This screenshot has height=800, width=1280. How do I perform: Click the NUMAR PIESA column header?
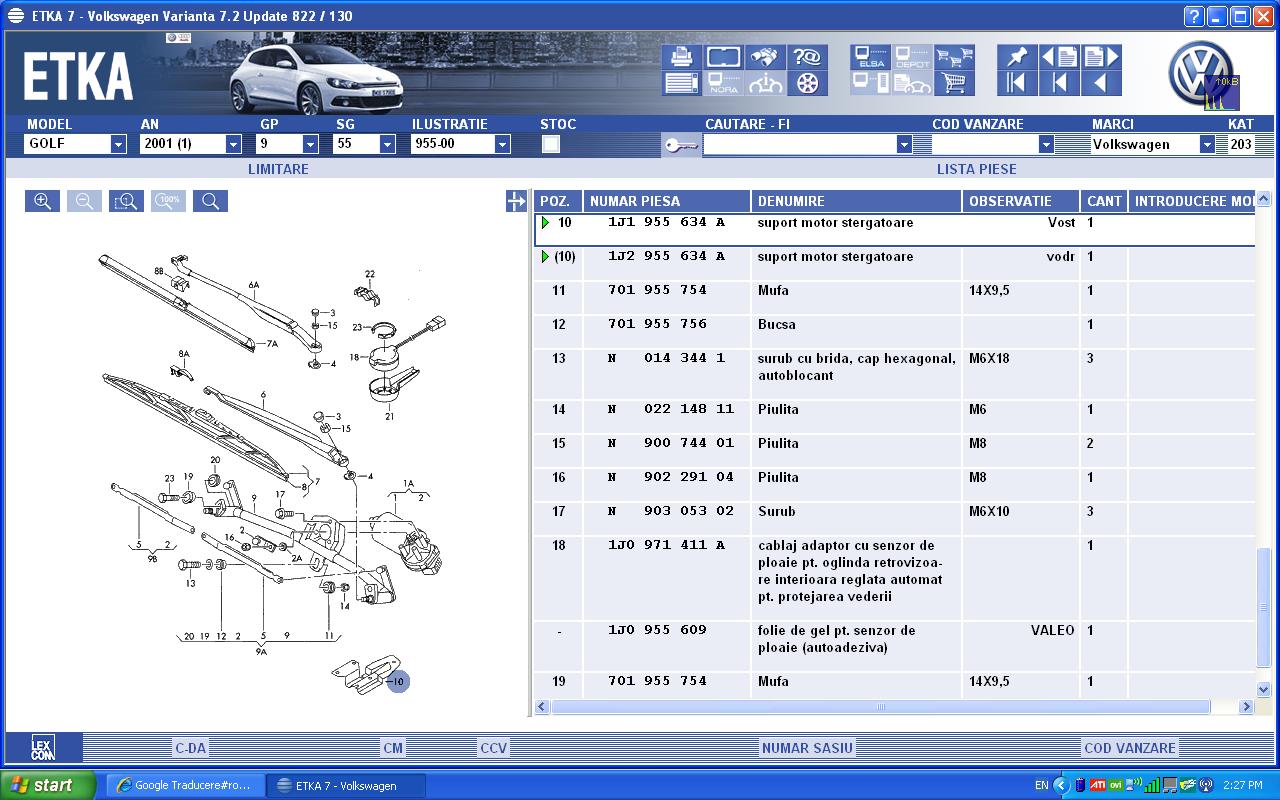[x=667, y=201]
